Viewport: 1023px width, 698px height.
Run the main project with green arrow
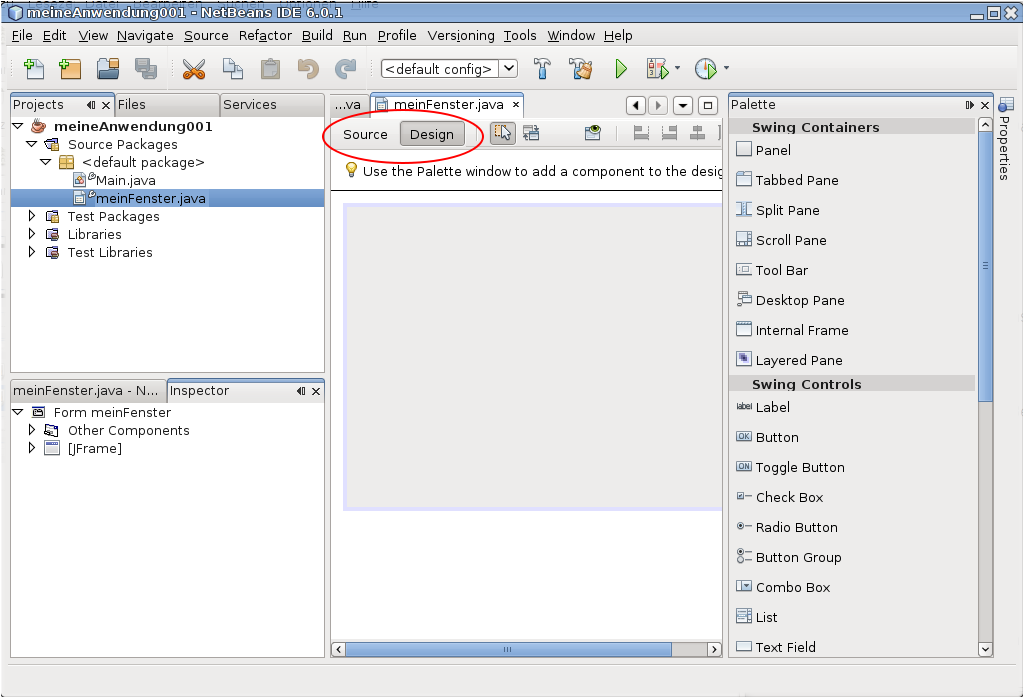[x=621, y=69]
